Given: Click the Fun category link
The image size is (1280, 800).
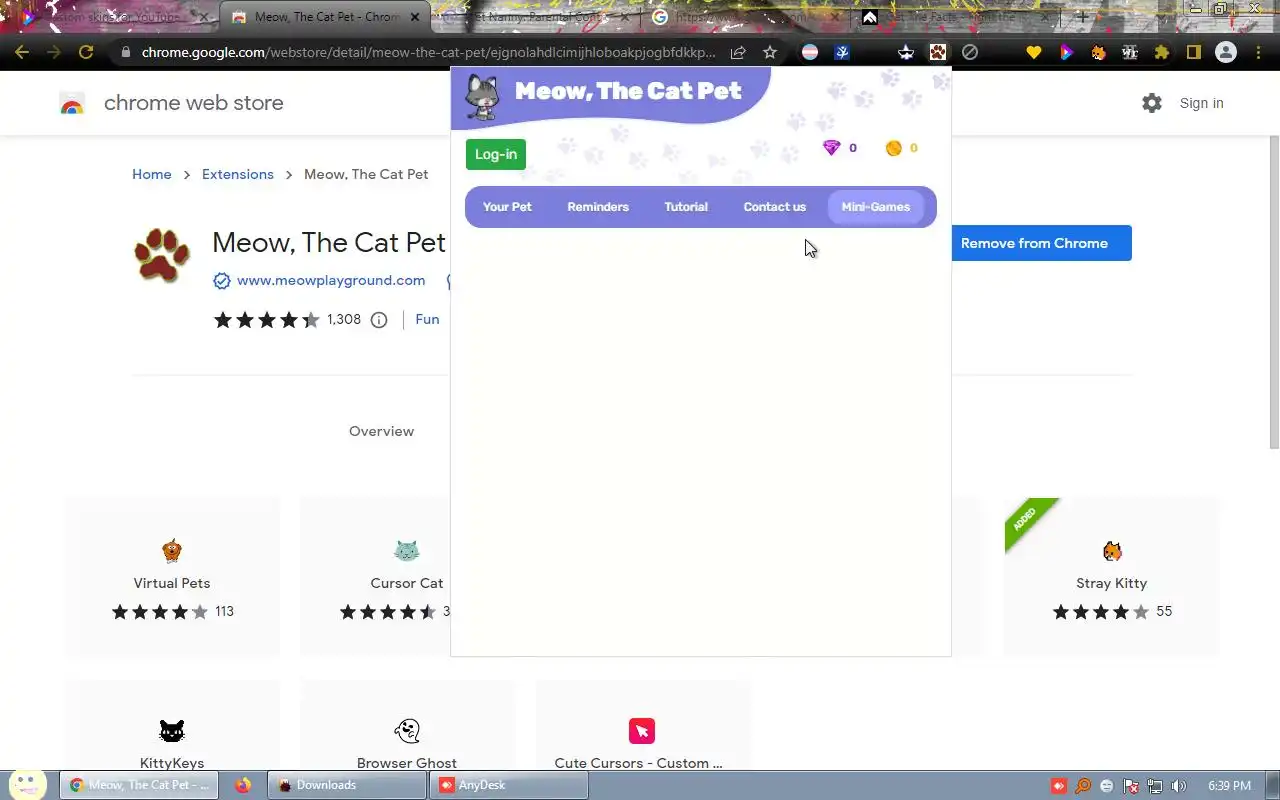Looking at the screenshot, I should coord(427,319).
